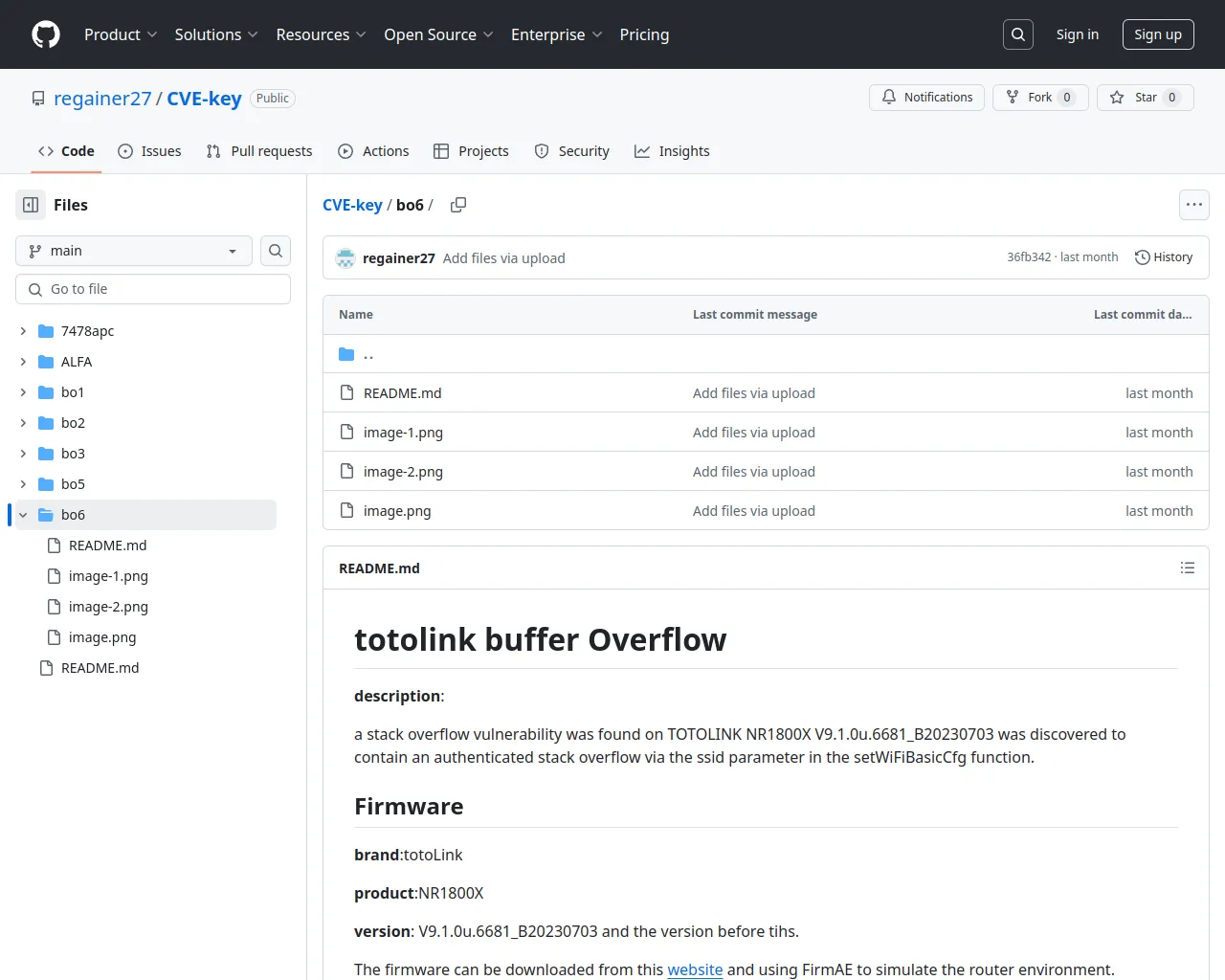Click the Sign up button
Image resolution: width=1225 pixels, height=980 pixels.
click(x=1158, y=34)
